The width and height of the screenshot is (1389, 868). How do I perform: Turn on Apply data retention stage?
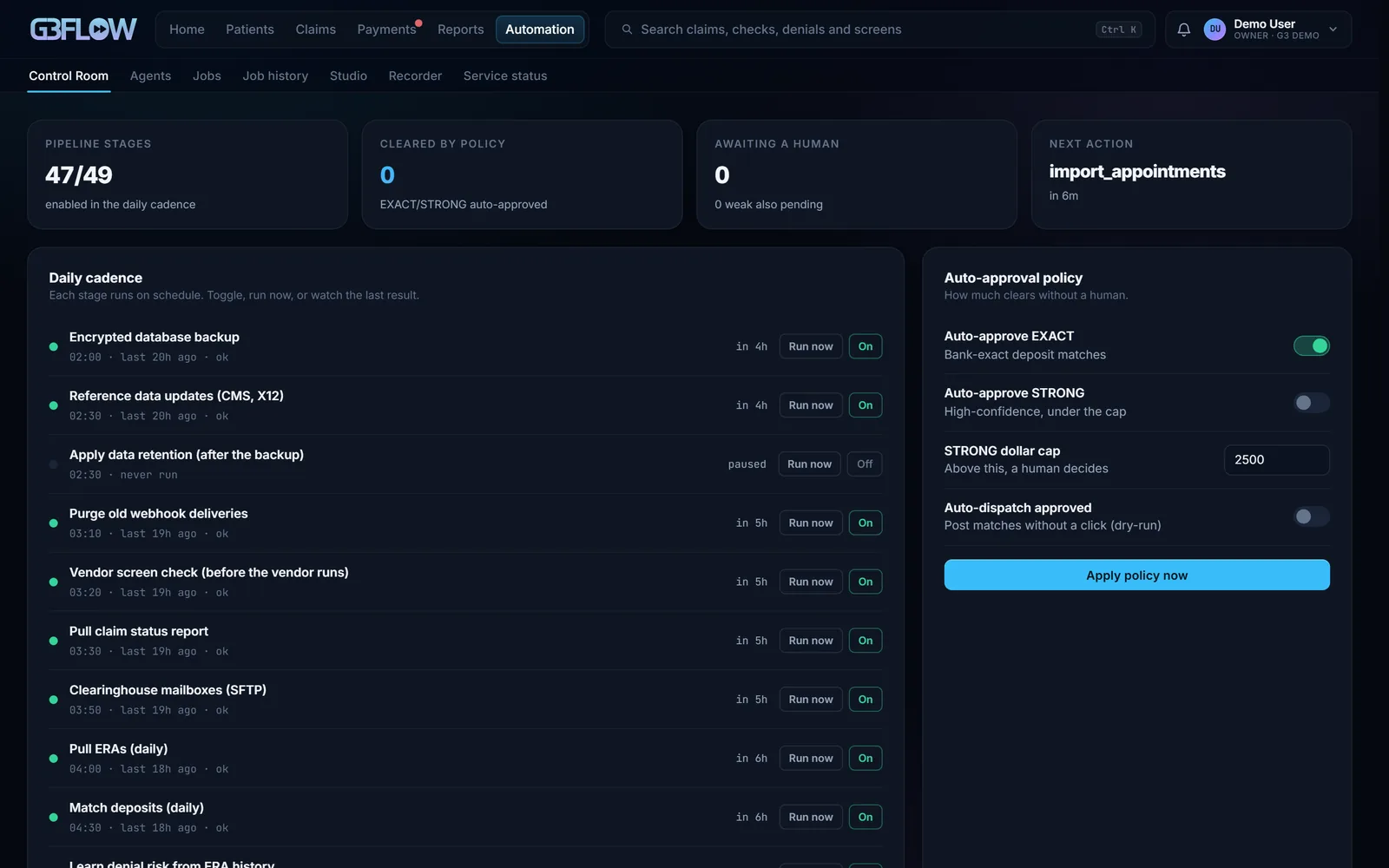click(865, 464)
